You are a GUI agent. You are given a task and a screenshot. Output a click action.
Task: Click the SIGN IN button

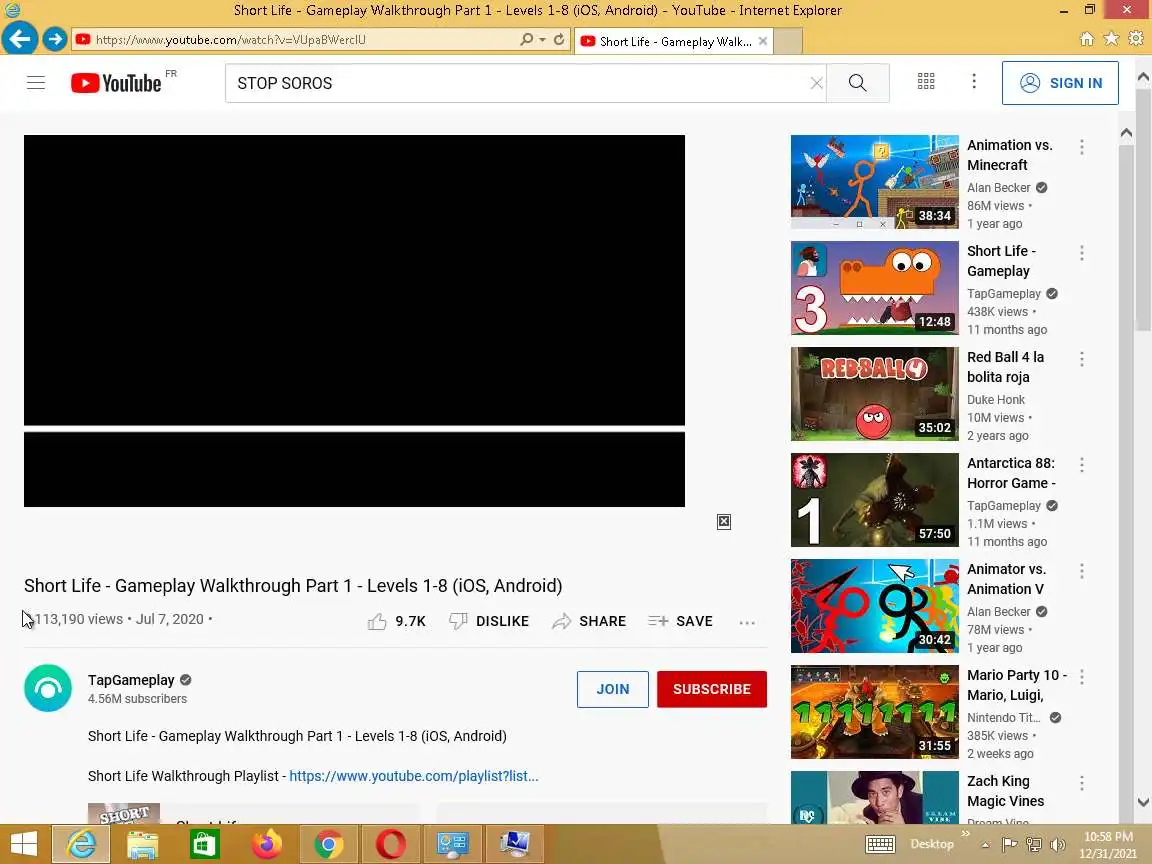(1060, 83)
